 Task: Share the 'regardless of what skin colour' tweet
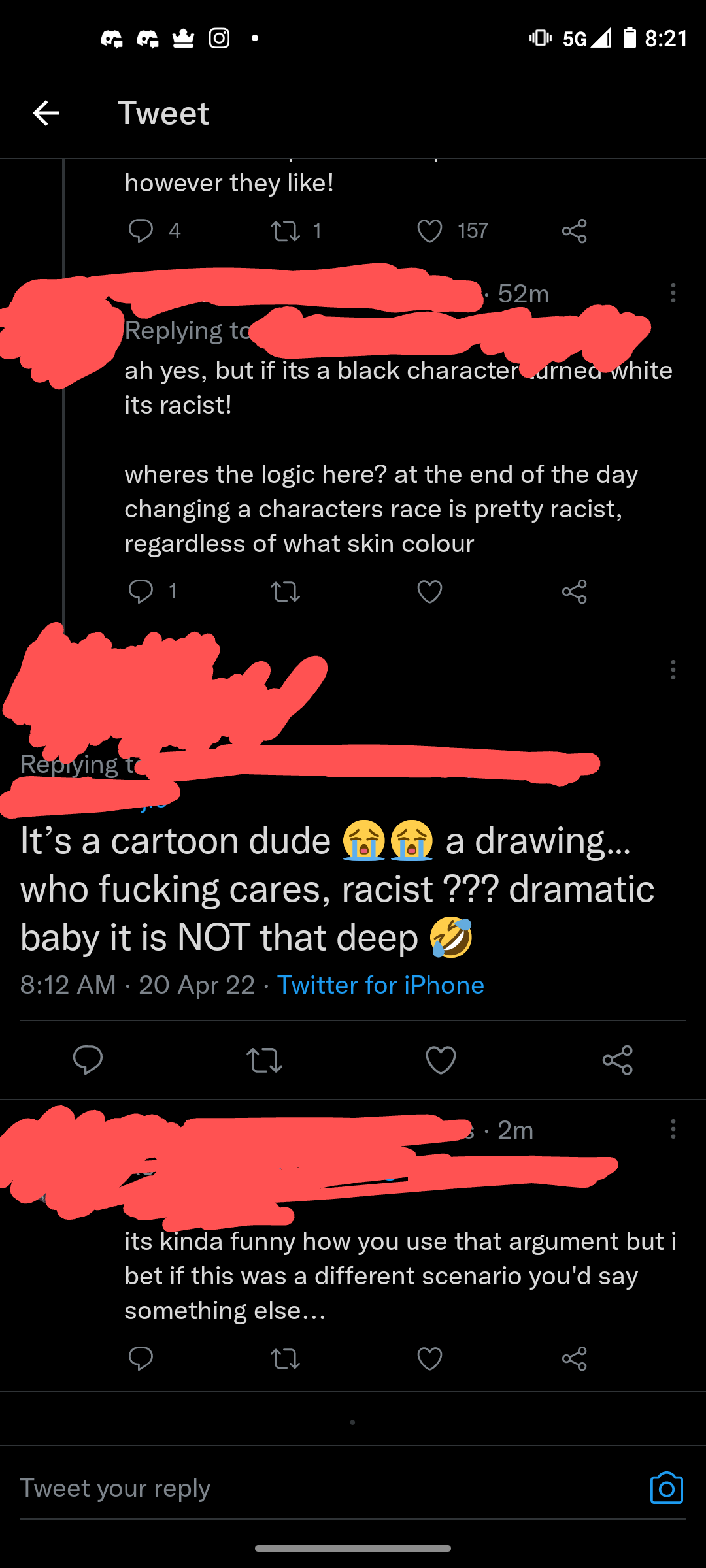574,591
